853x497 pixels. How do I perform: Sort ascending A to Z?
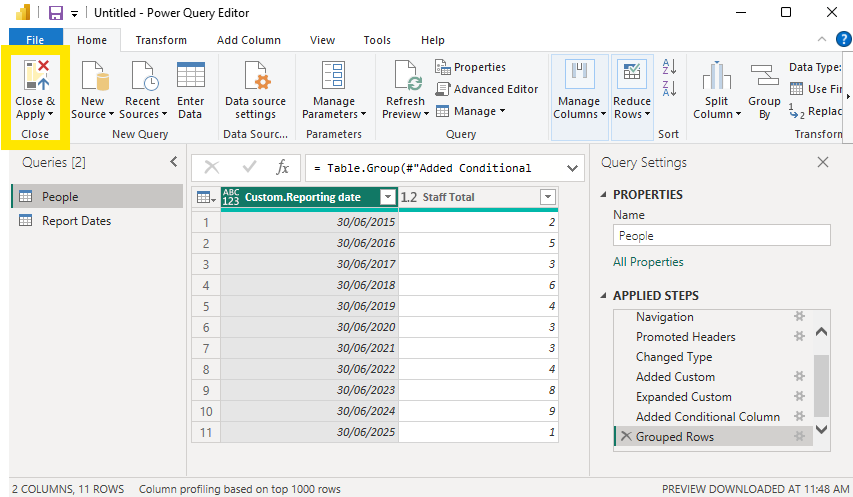point(669,67)
